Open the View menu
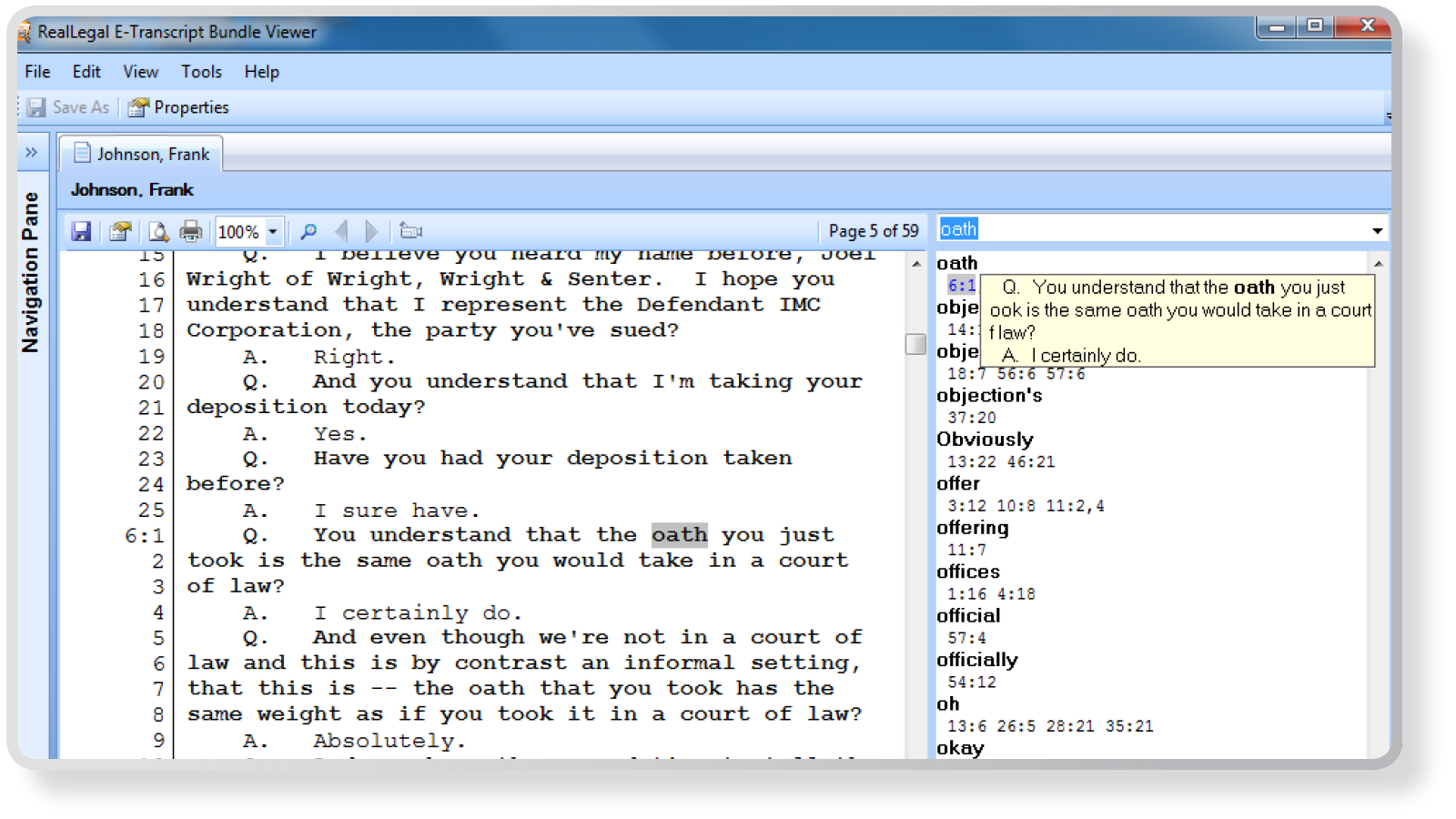1456x819 pixels. point(141,72)
